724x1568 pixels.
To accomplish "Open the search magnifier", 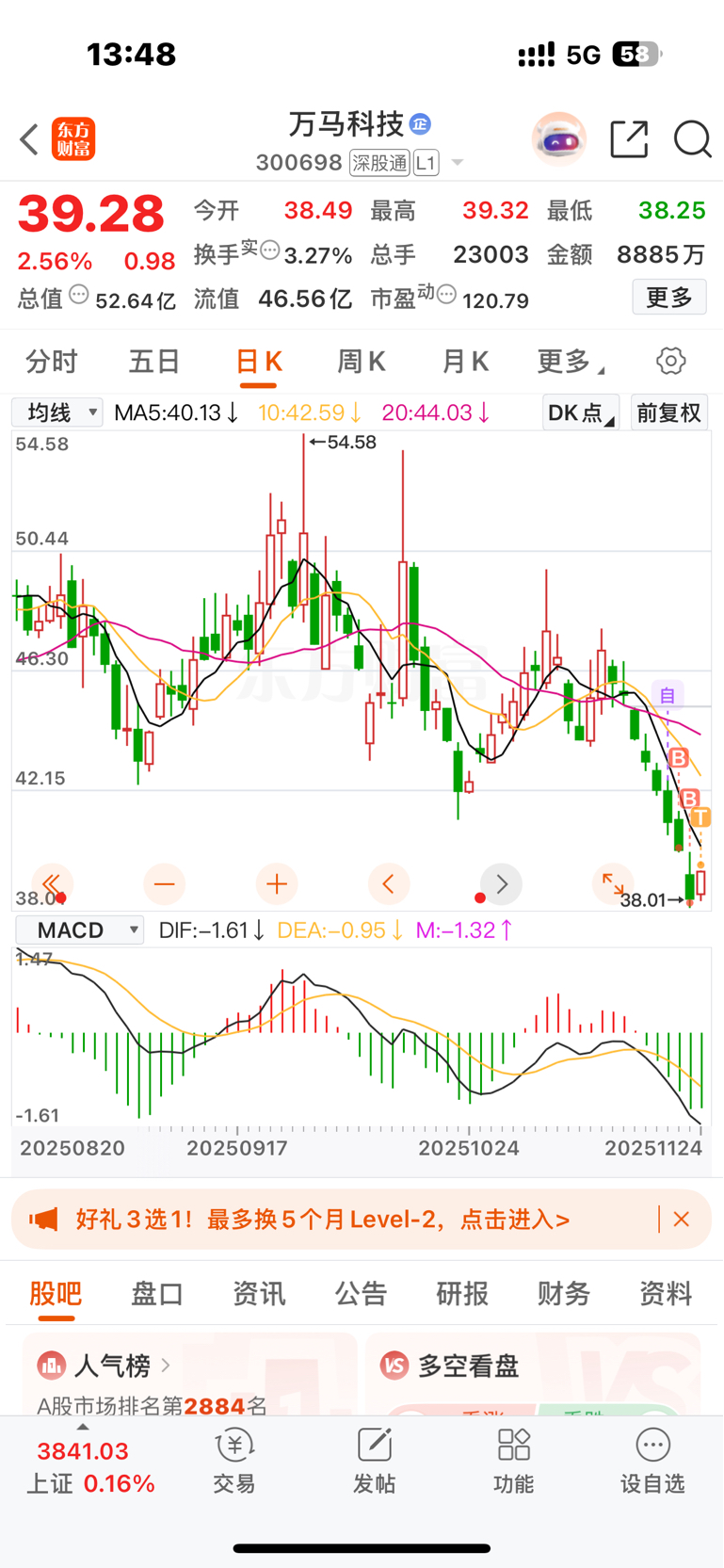I will point(692,139).
